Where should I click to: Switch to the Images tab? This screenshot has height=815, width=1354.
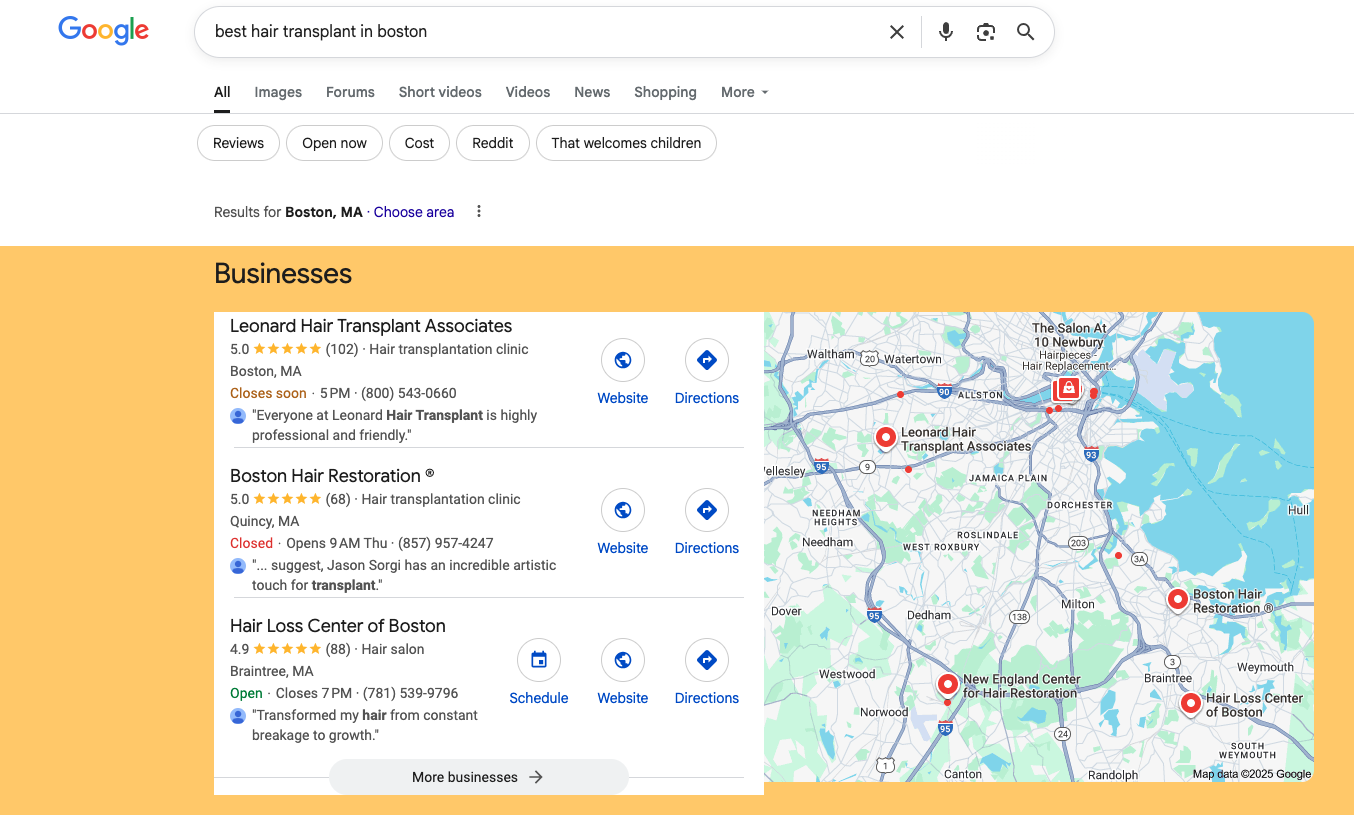pyautogui.click(x=278, y=92)
